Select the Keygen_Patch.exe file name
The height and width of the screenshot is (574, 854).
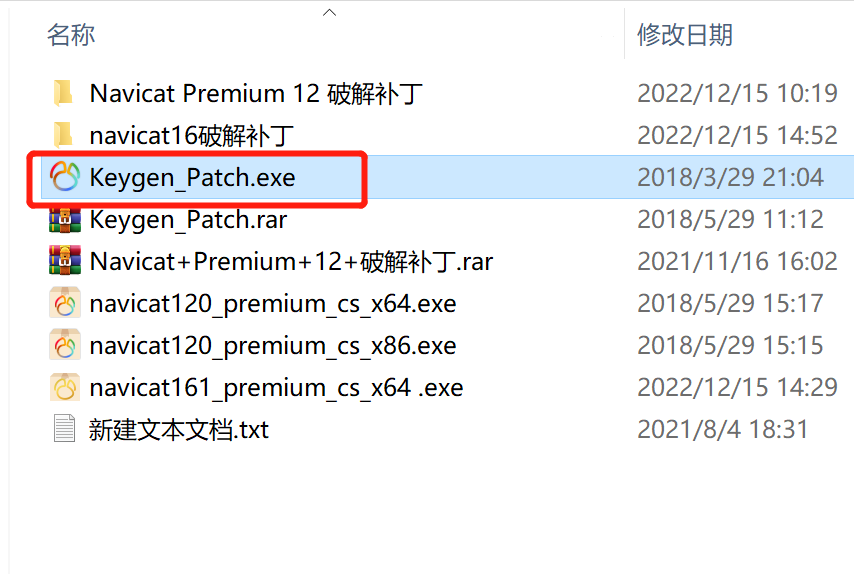click(192, 178)
